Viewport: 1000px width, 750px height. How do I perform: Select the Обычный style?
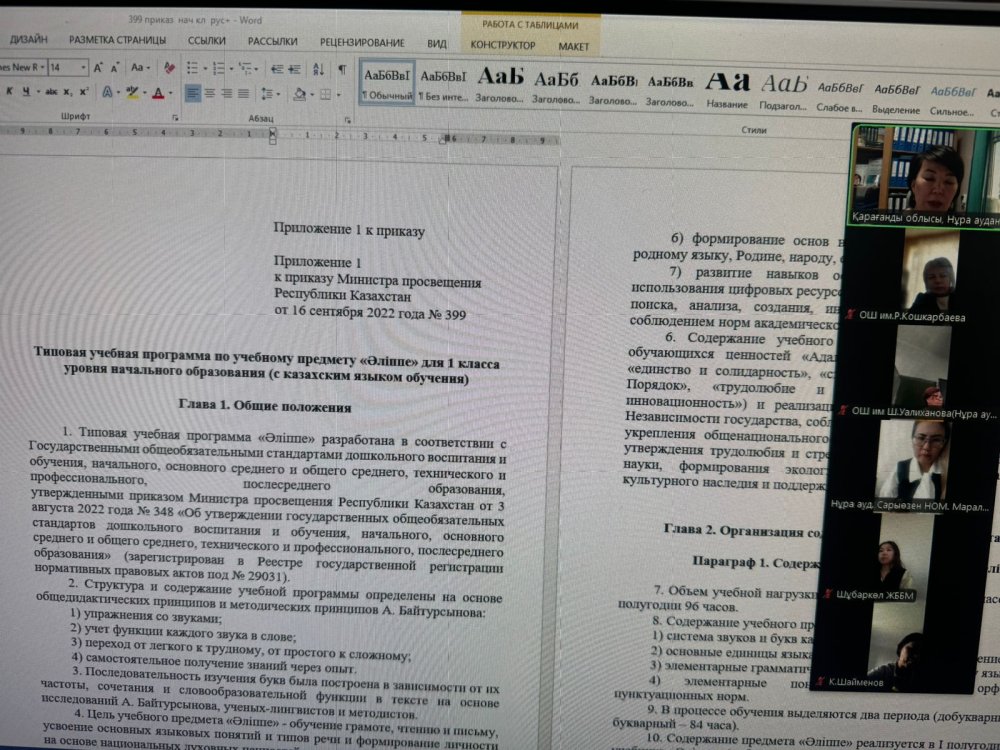[387, 84]
